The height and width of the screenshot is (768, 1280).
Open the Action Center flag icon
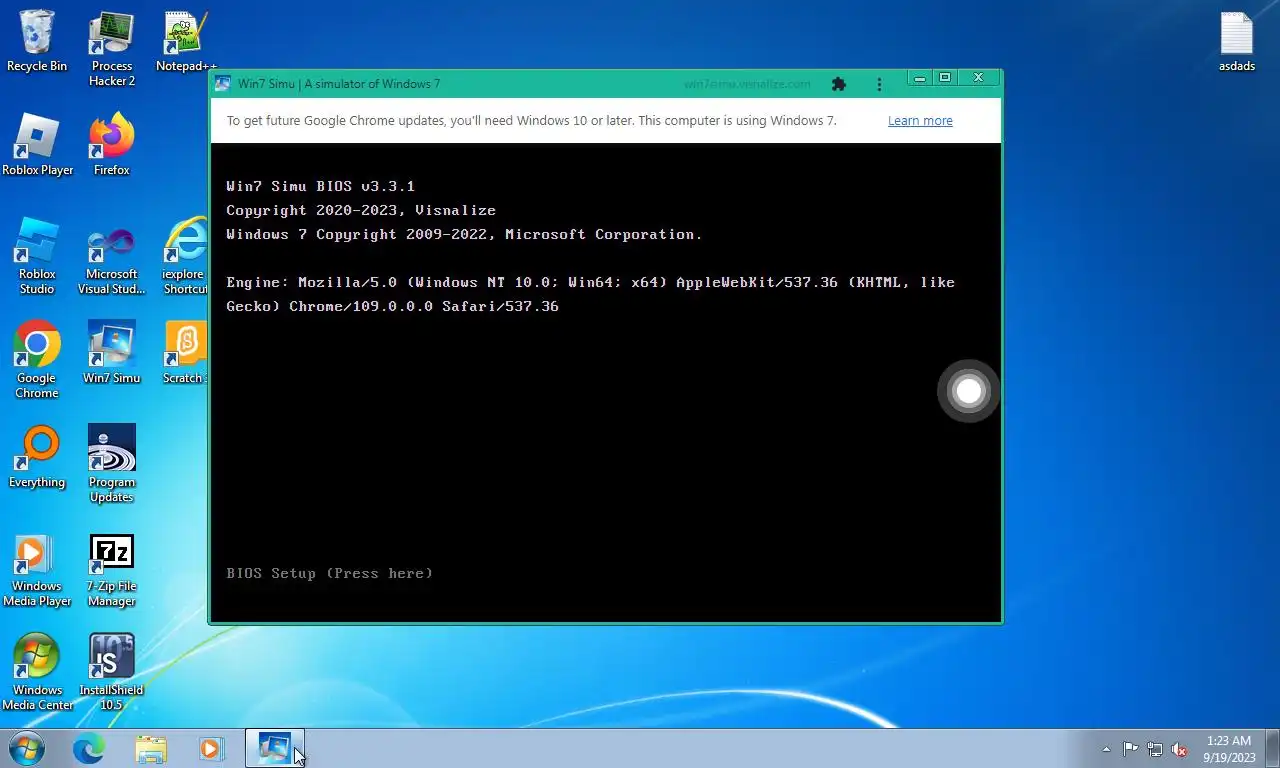tap(1130, 749)
